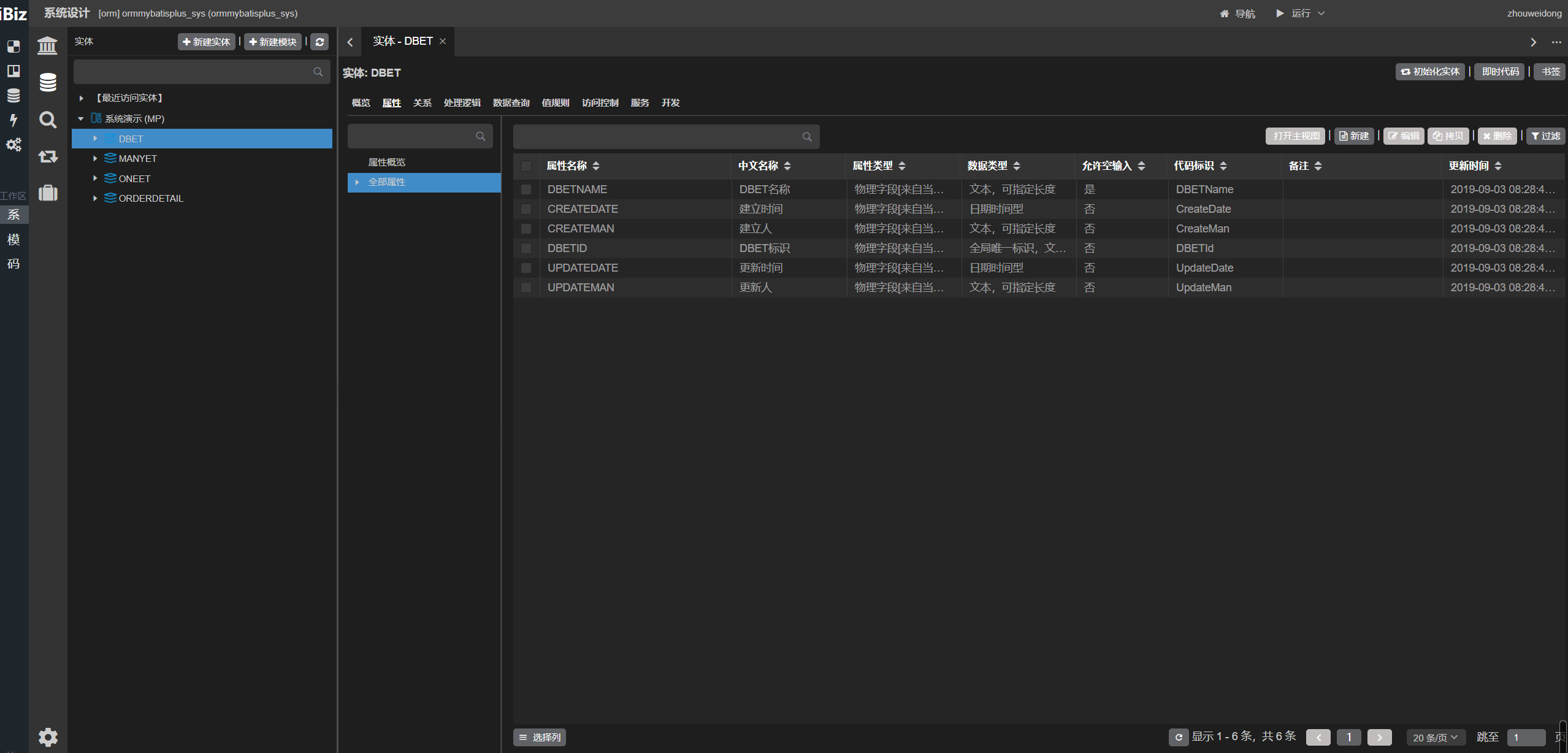Click the search icon in entity tree search box

pyautogui.click(x=318, y=72)
